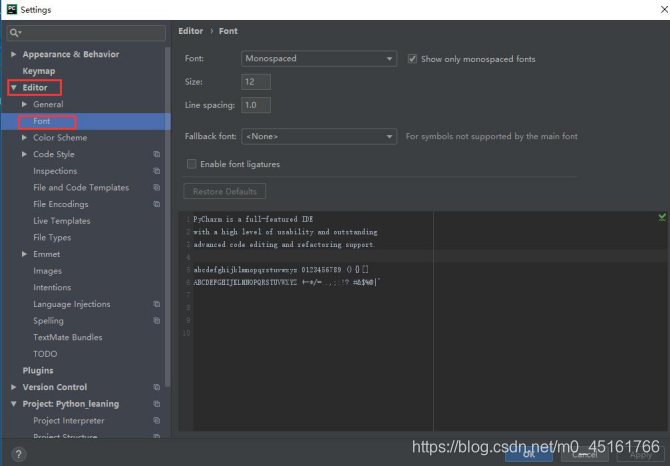Open Language Injections settings

(x=72, y=304)
